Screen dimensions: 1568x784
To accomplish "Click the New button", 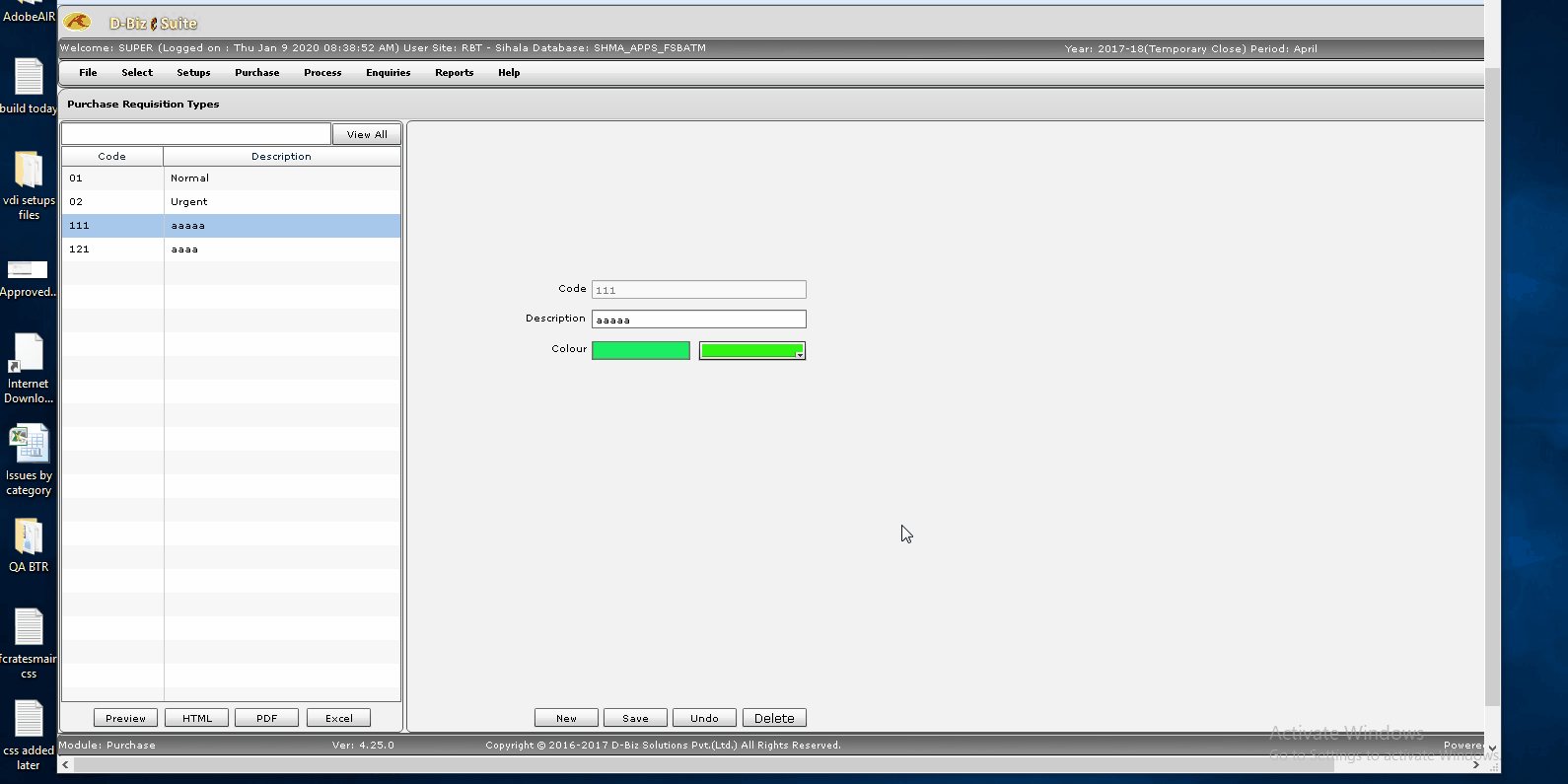I will (x=566, y=718).
